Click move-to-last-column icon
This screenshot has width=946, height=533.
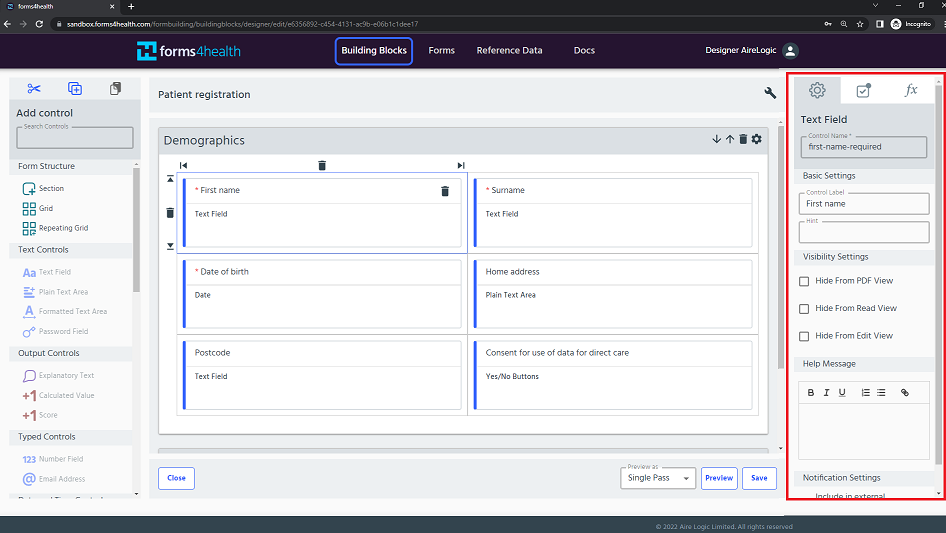pos(461,165)
